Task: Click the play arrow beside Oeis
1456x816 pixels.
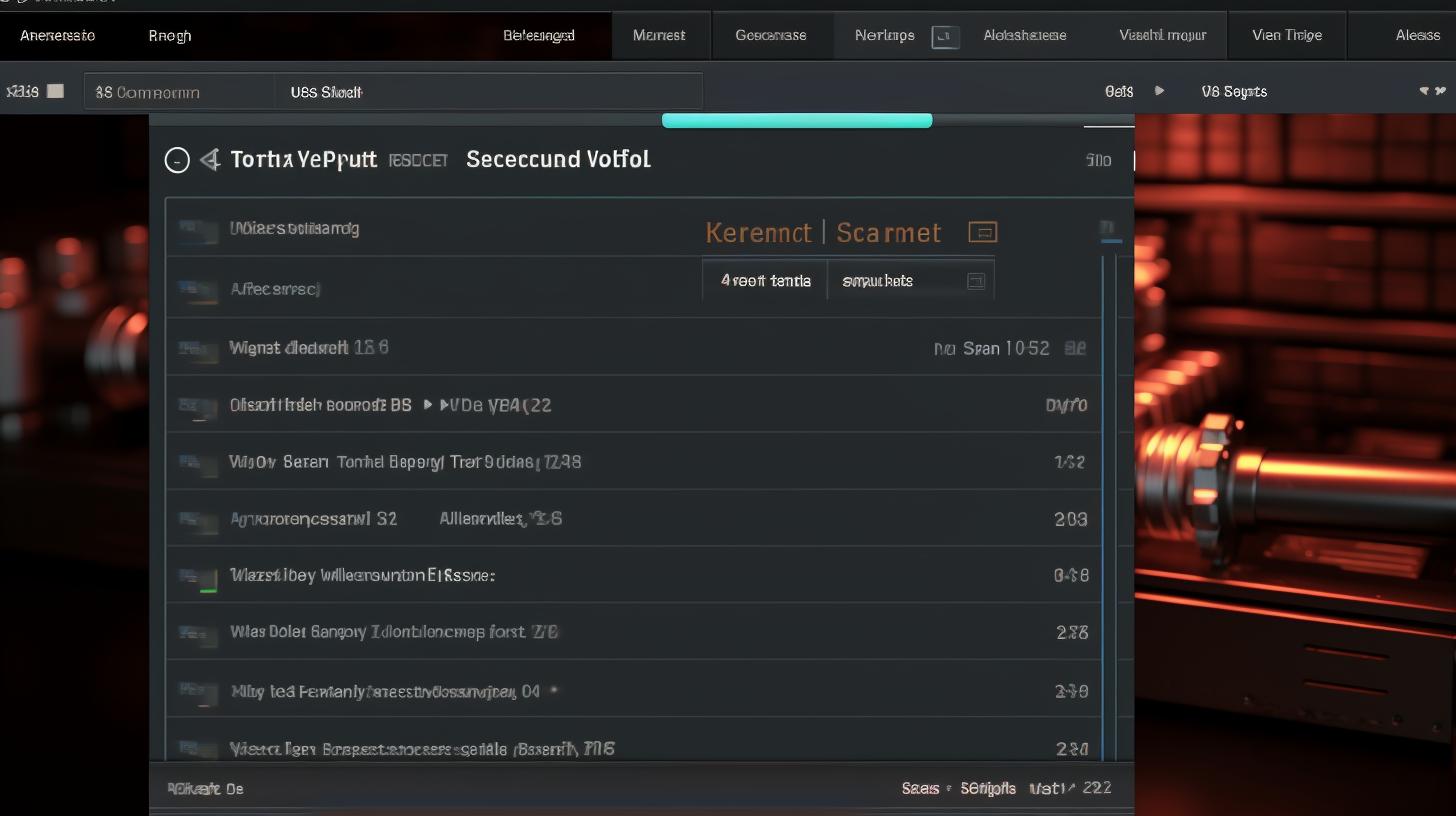Action: tap(1158, 91)
